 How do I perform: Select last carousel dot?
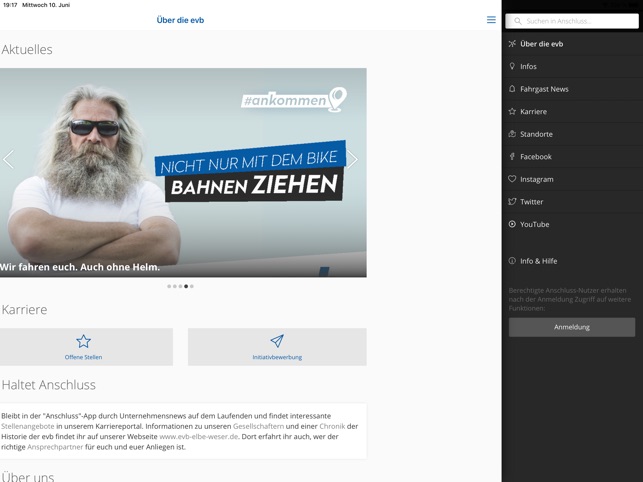click(192, 286)
